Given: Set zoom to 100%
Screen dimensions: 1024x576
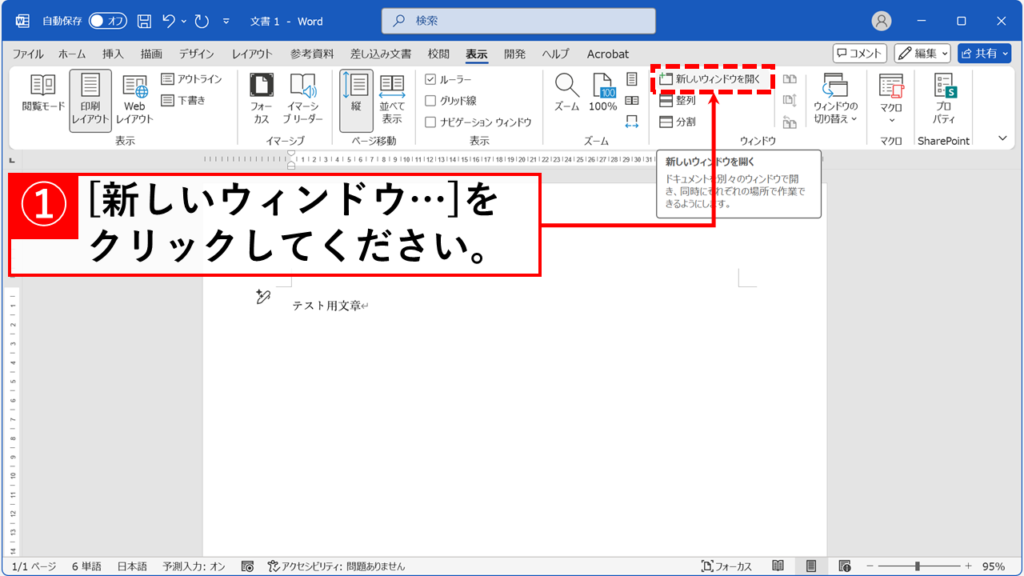Looking at the screenshot, I should coord(602,92).
